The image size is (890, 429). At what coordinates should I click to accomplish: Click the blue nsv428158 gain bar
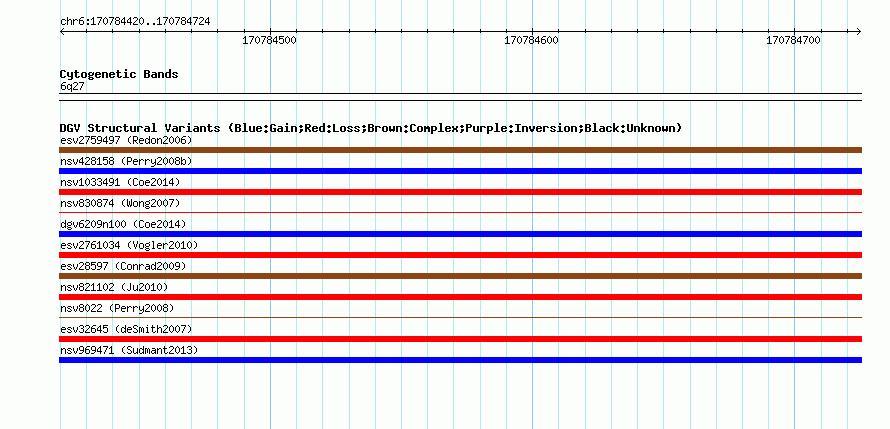(x=460, y=171)
